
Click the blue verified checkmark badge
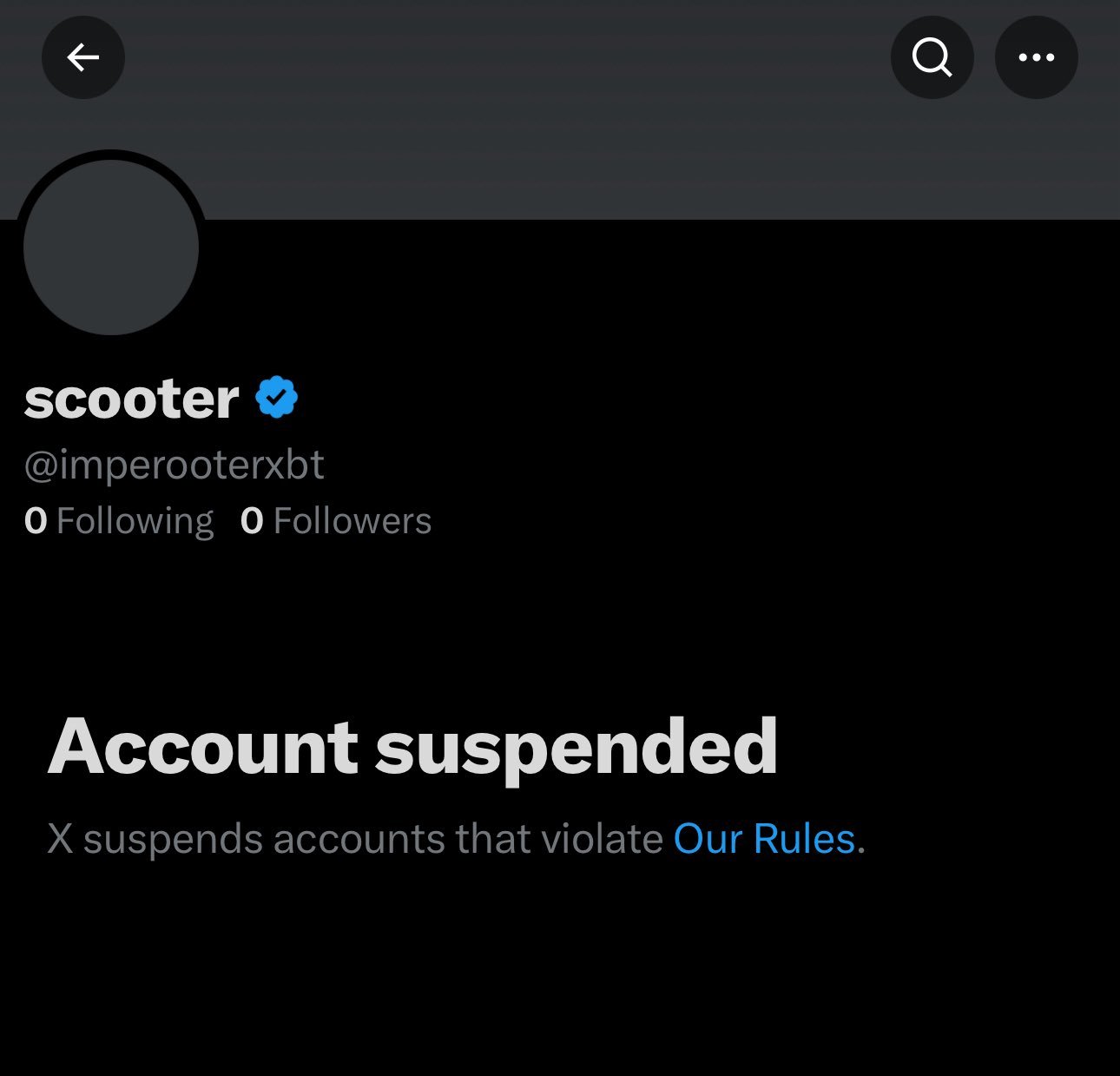277,398
